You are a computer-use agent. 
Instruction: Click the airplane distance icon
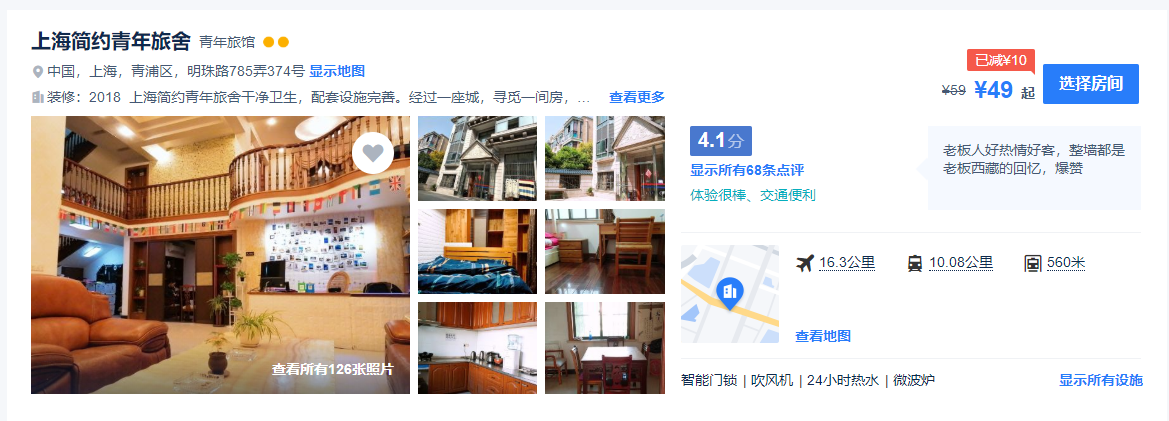[x=804, y=263]
